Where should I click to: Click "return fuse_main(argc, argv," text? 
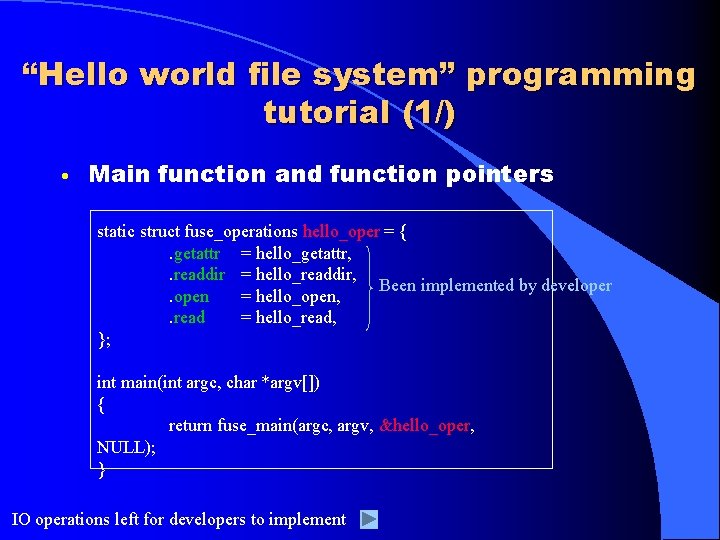click(271, 426)
